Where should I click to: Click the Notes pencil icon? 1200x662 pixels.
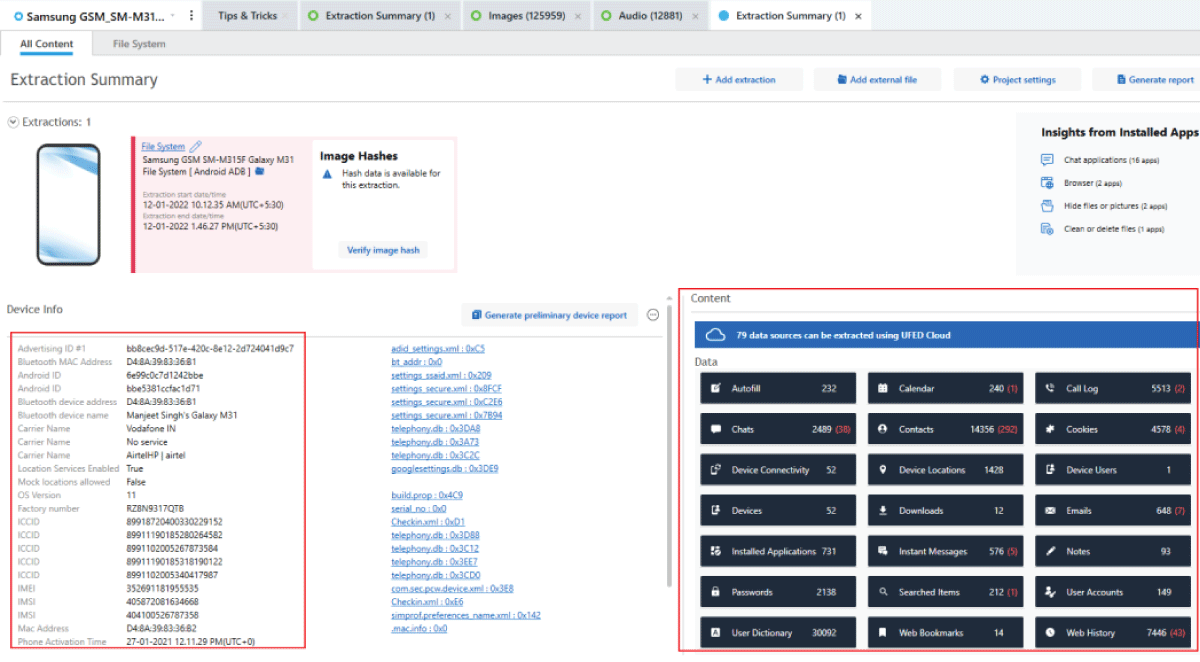pos(1050,551)
